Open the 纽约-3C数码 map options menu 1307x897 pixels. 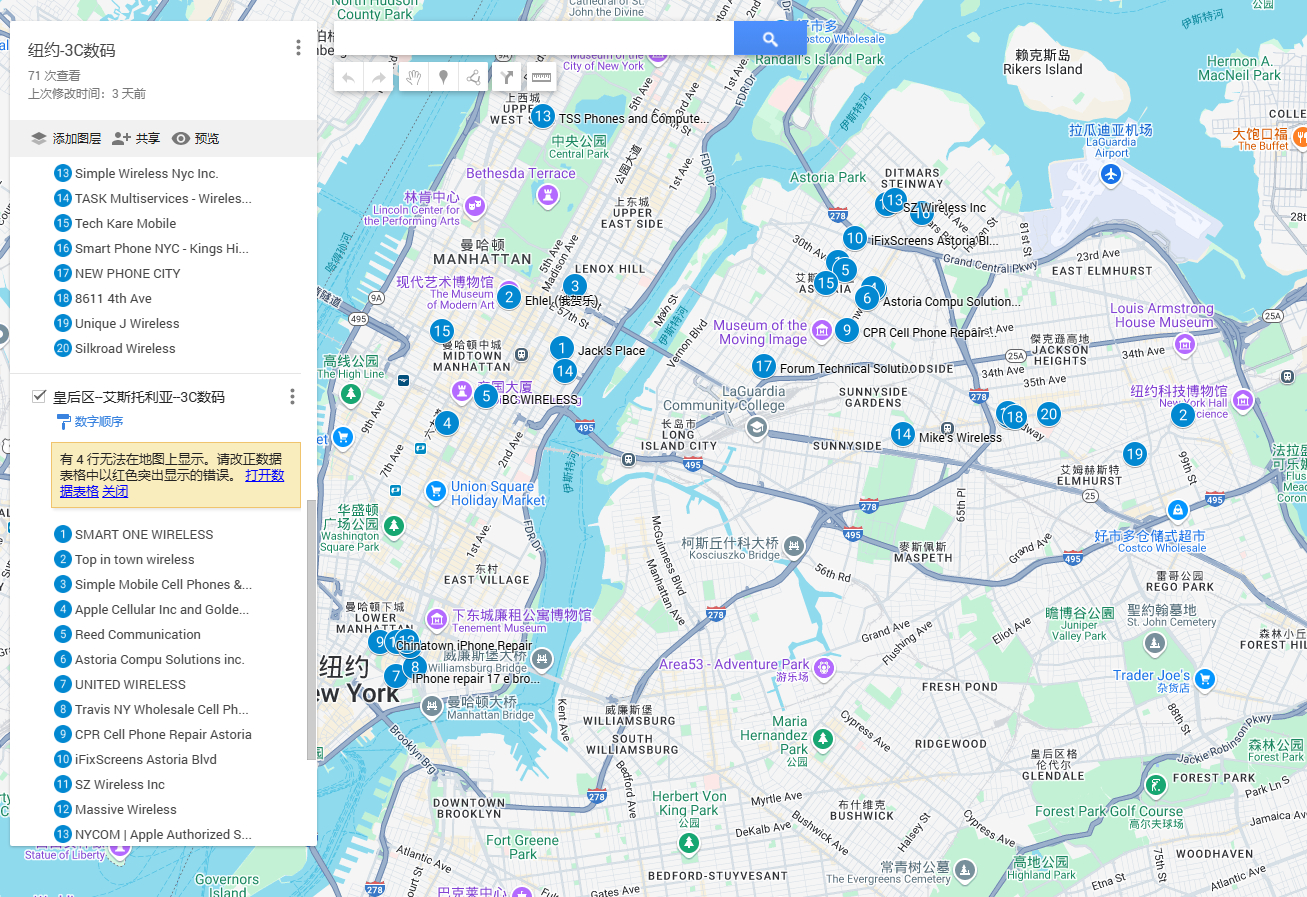coord(298,48)
